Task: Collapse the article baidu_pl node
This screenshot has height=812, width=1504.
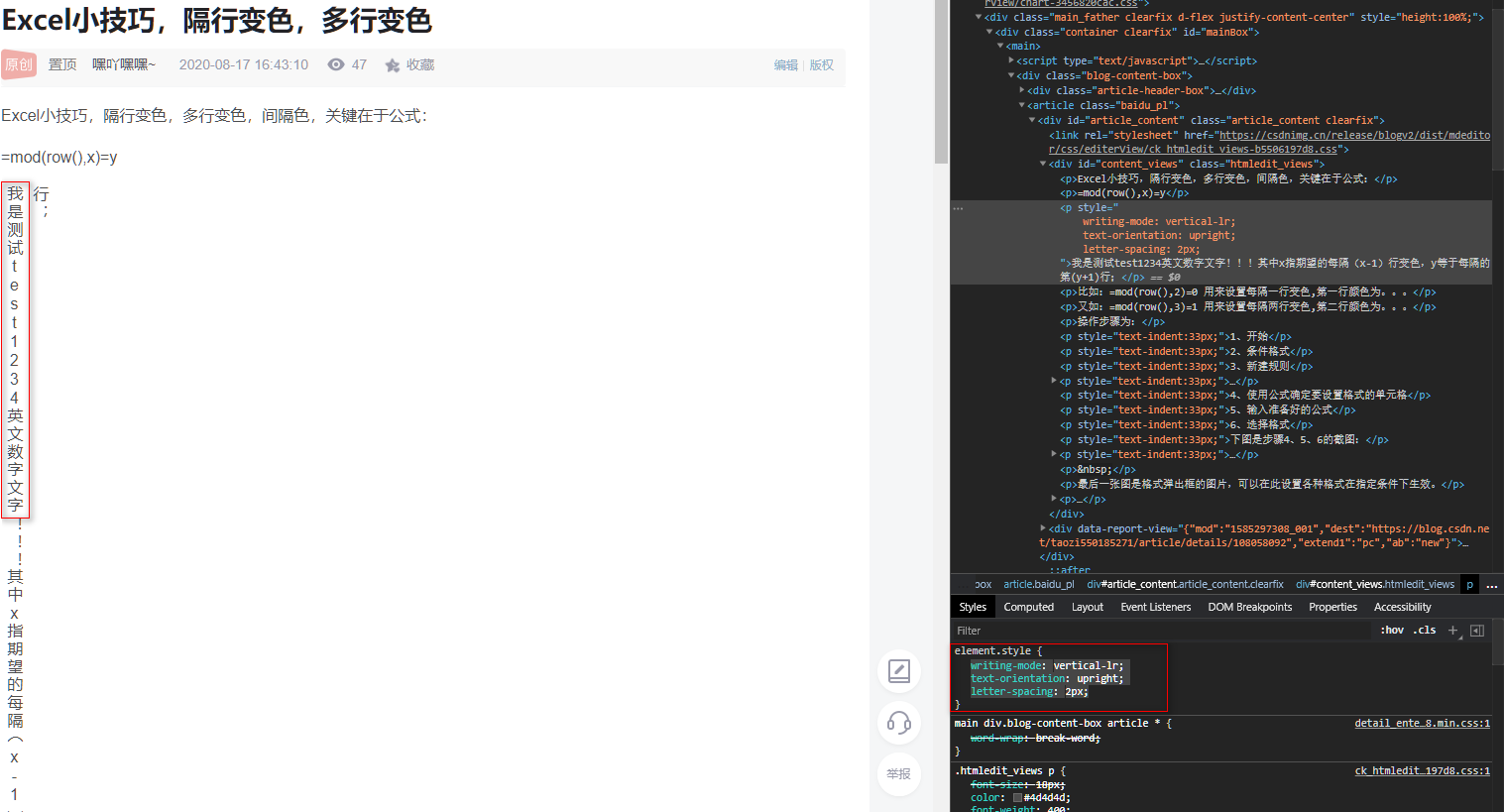Action: click(x=1022, y=105)
